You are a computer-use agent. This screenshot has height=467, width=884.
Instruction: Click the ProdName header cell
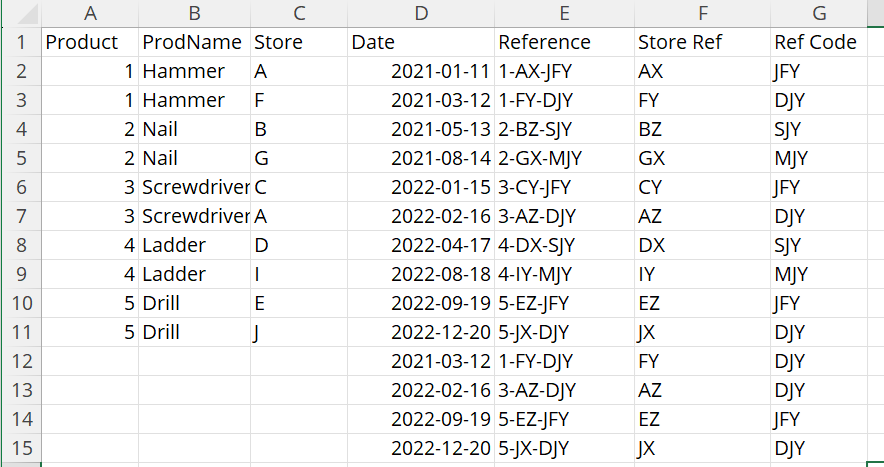[x=195, y=42]
